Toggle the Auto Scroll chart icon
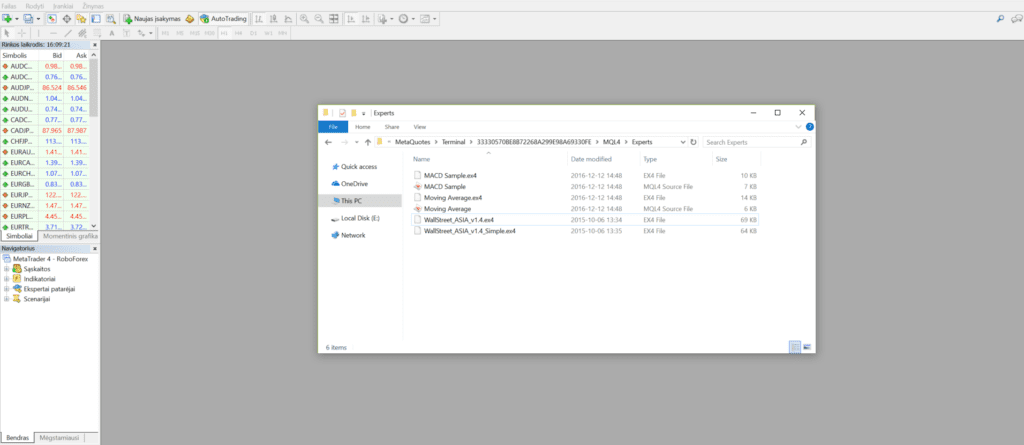Image resolution: width=1024 pixels, height=445 pixels. click(351, 19)
